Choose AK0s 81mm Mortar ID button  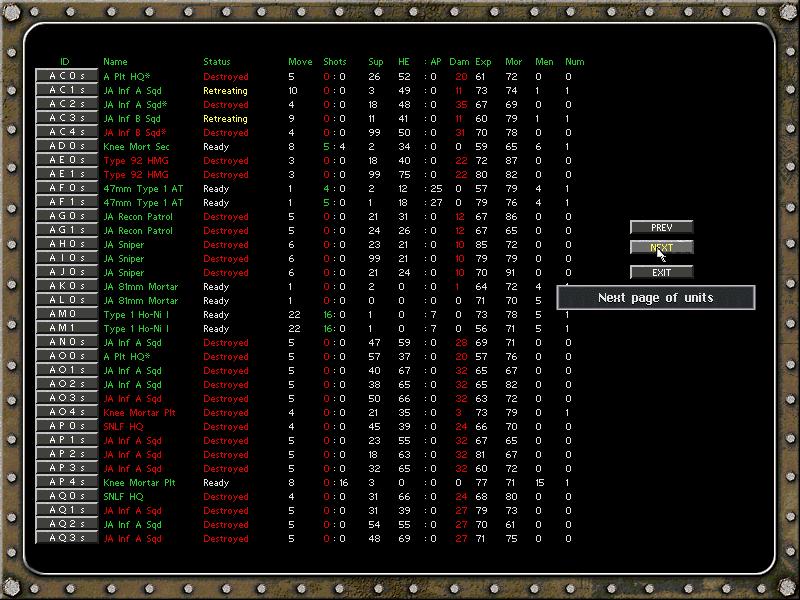[x=67, y=286]
